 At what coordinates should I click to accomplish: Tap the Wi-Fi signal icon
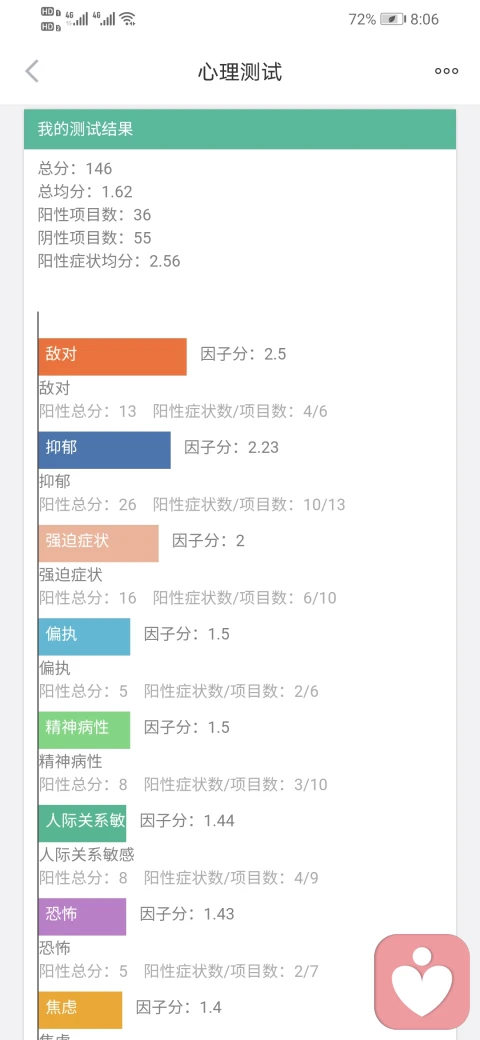[x=128, y=19]
